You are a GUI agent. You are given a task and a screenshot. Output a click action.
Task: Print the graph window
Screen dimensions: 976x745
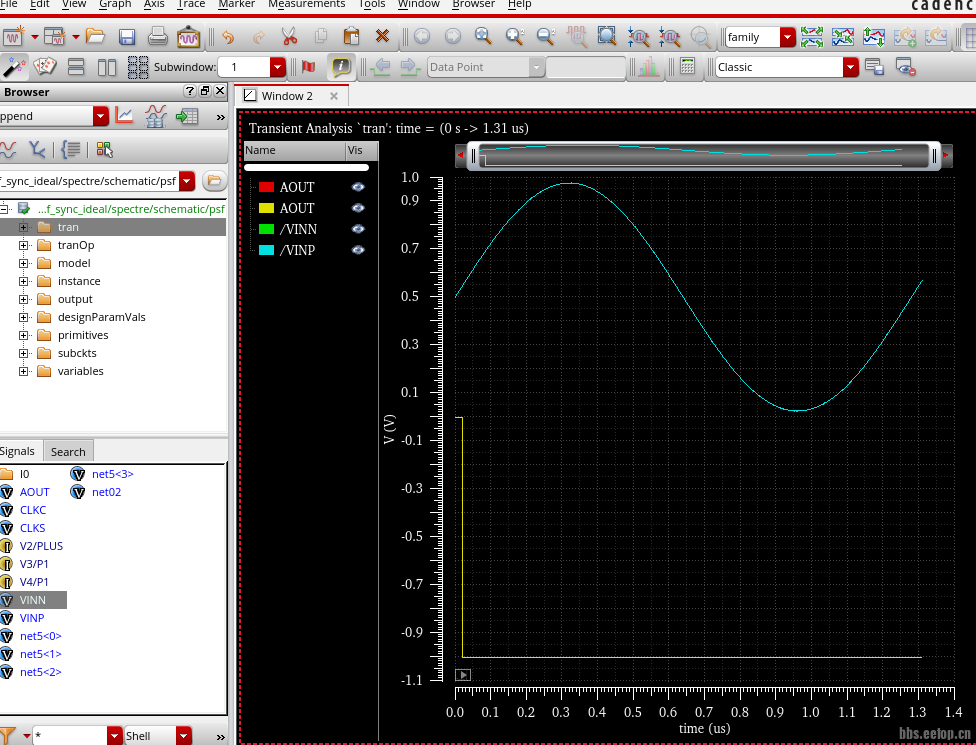tap(157, 36)
